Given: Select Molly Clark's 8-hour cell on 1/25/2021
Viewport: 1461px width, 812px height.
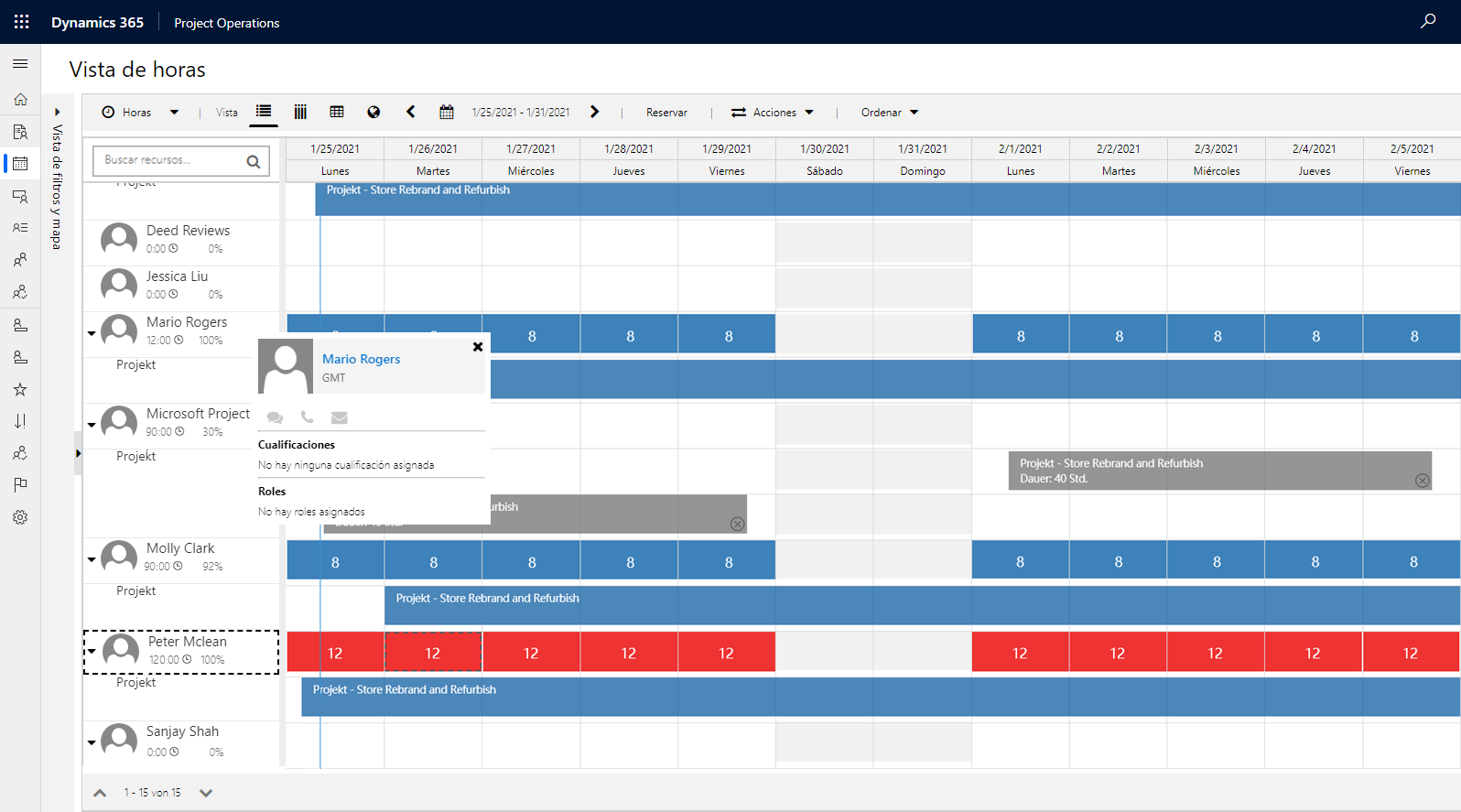Looking at the screenshot, I should (x=335, y=560).
